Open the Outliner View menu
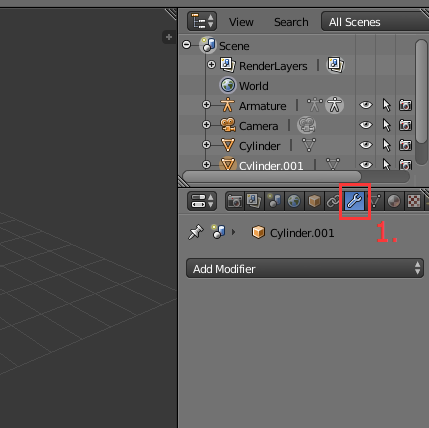 pos(241,22)
